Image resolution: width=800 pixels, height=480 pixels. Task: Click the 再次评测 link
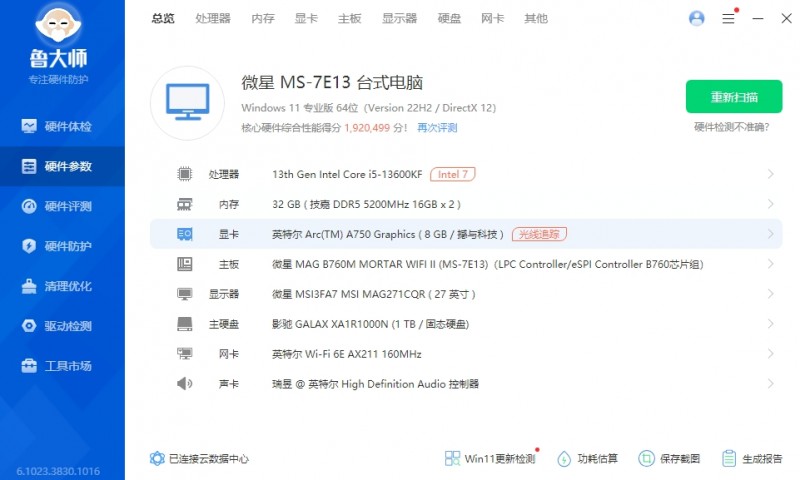[437, 128]
